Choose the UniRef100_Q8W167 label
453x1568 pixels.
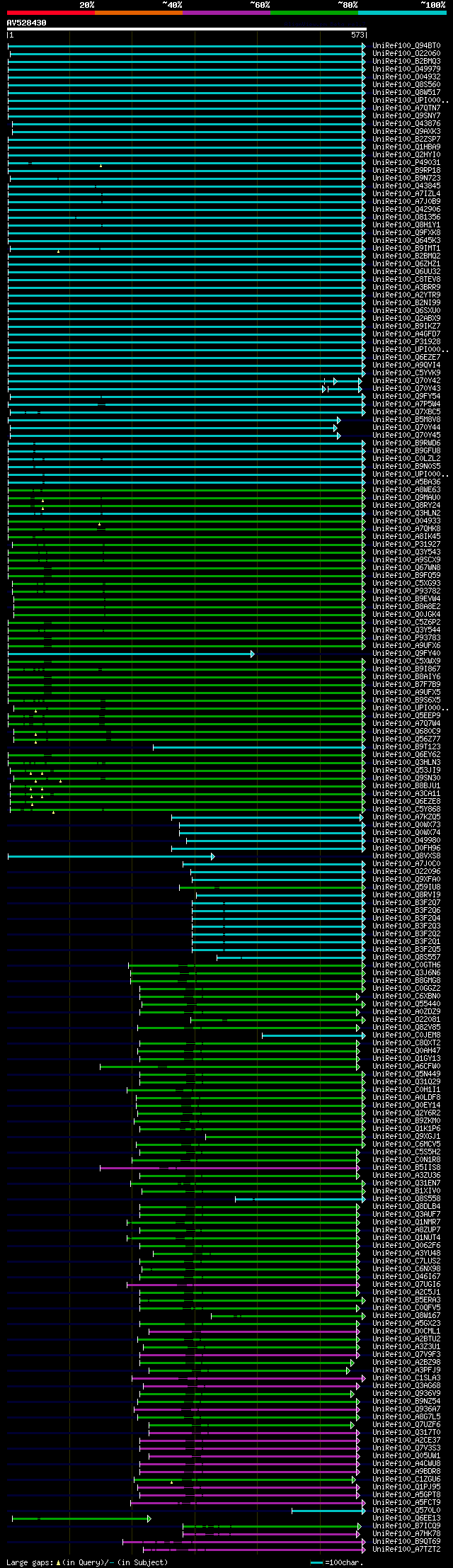coord(406,1315)
